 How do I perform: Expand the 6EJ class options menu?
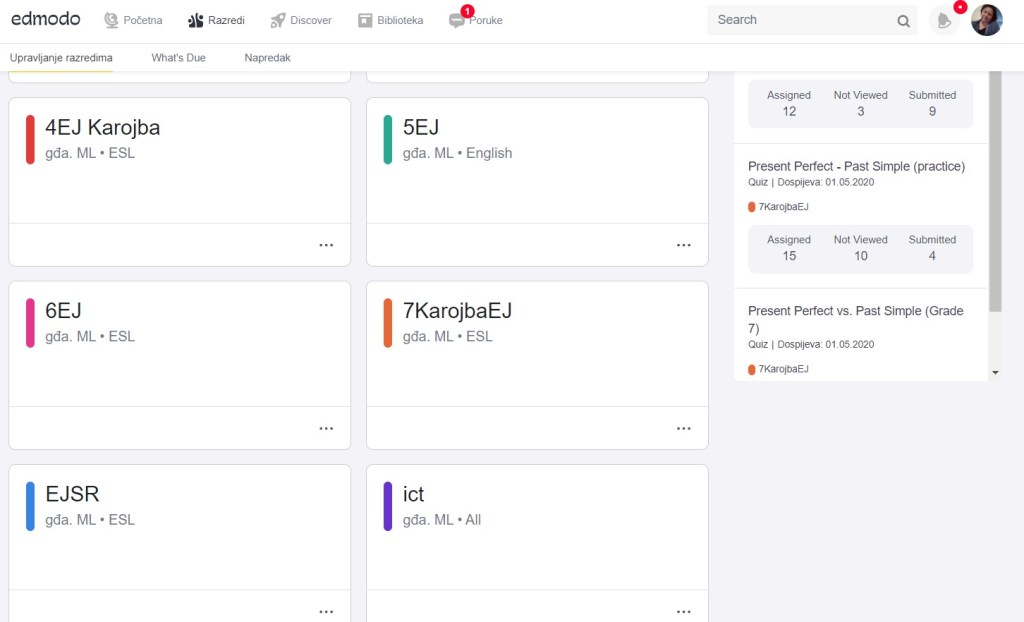point(326,428)
